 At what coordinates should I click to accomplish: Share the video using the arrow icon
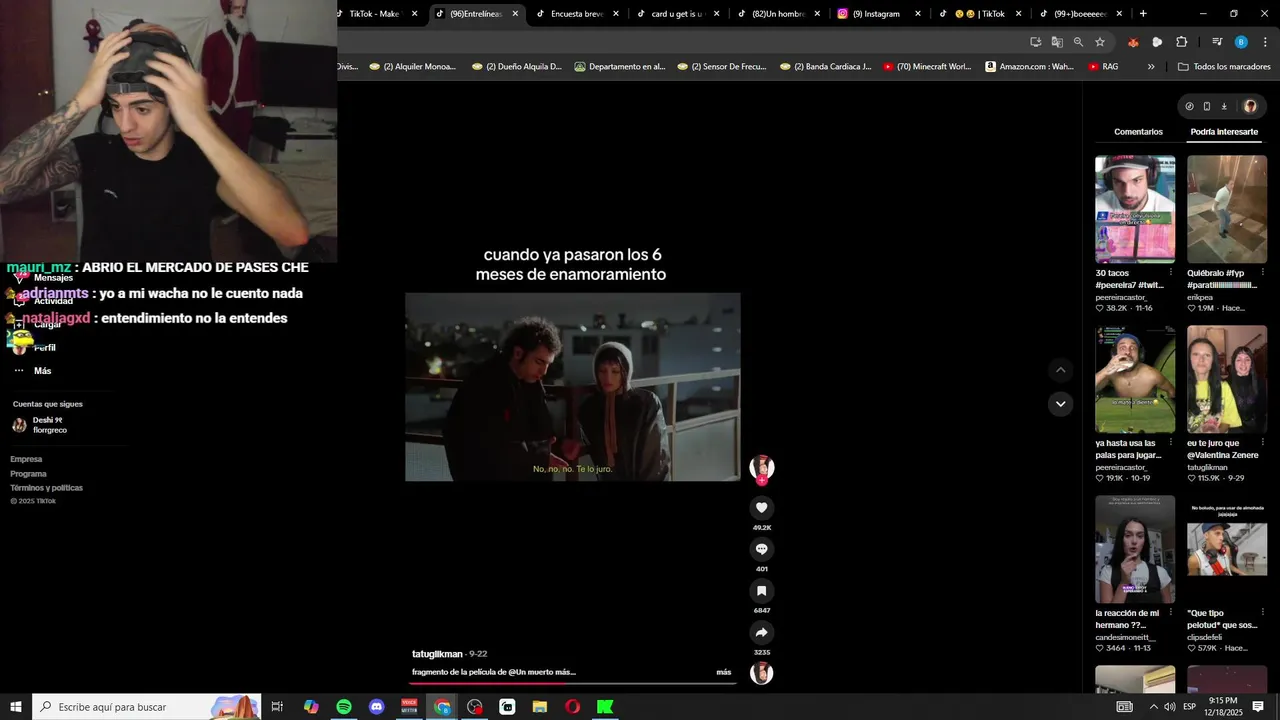761,632
